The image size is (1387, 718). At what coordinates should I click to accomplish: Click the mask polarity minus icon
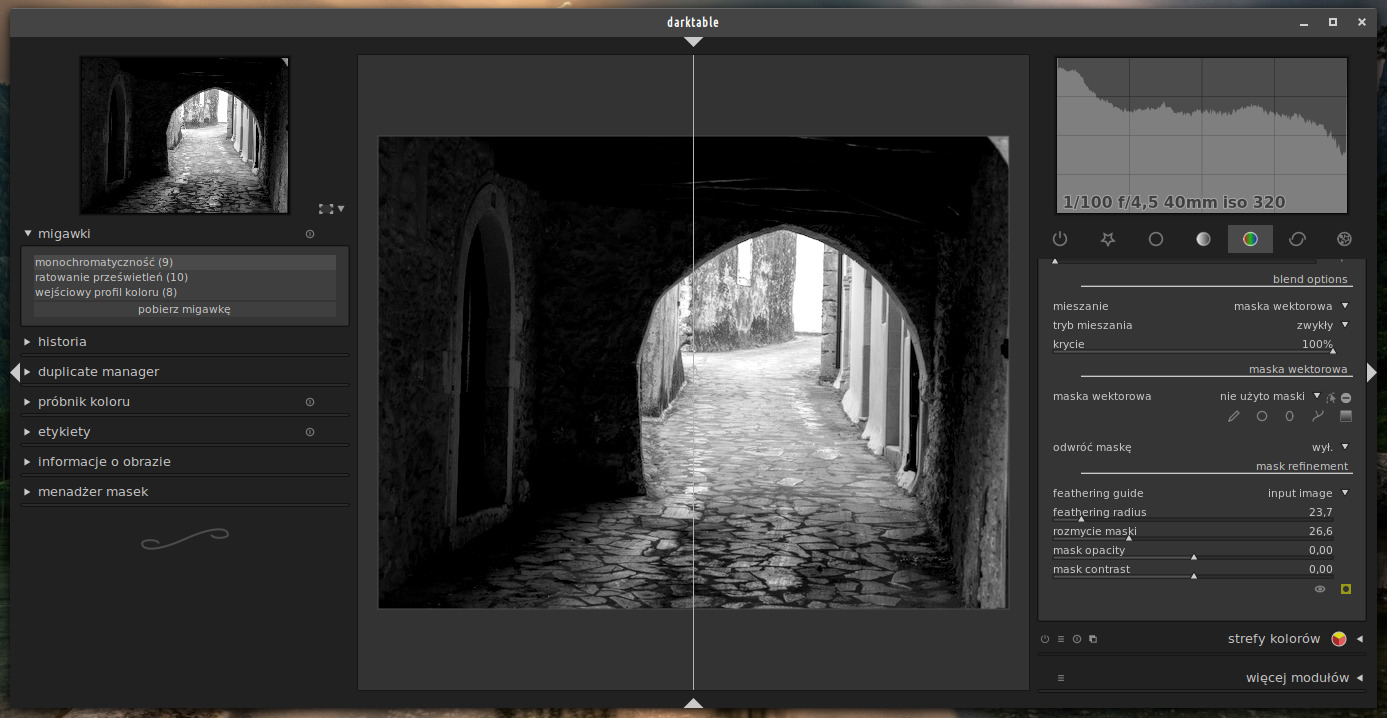point(1346,397)
